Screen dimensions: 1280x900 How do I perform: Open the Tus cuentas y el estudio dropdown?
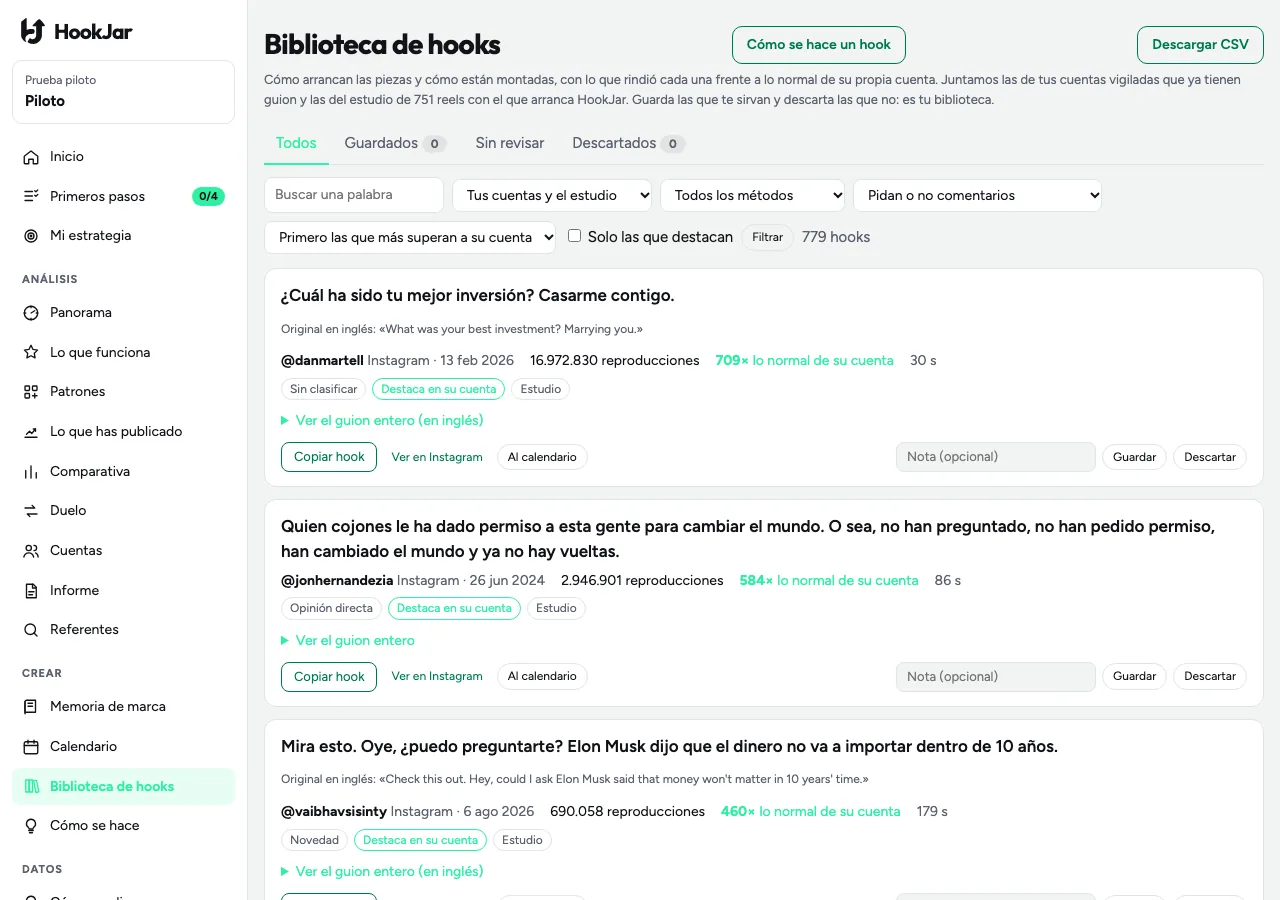pos(552,195)
